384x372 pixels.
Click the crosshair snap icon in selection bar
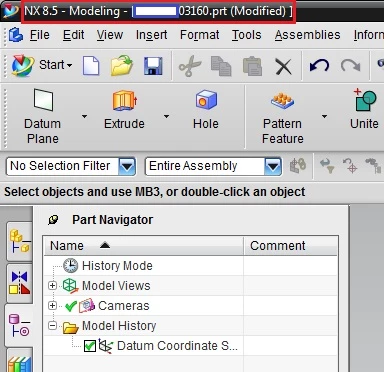click(x=350, y=166)
